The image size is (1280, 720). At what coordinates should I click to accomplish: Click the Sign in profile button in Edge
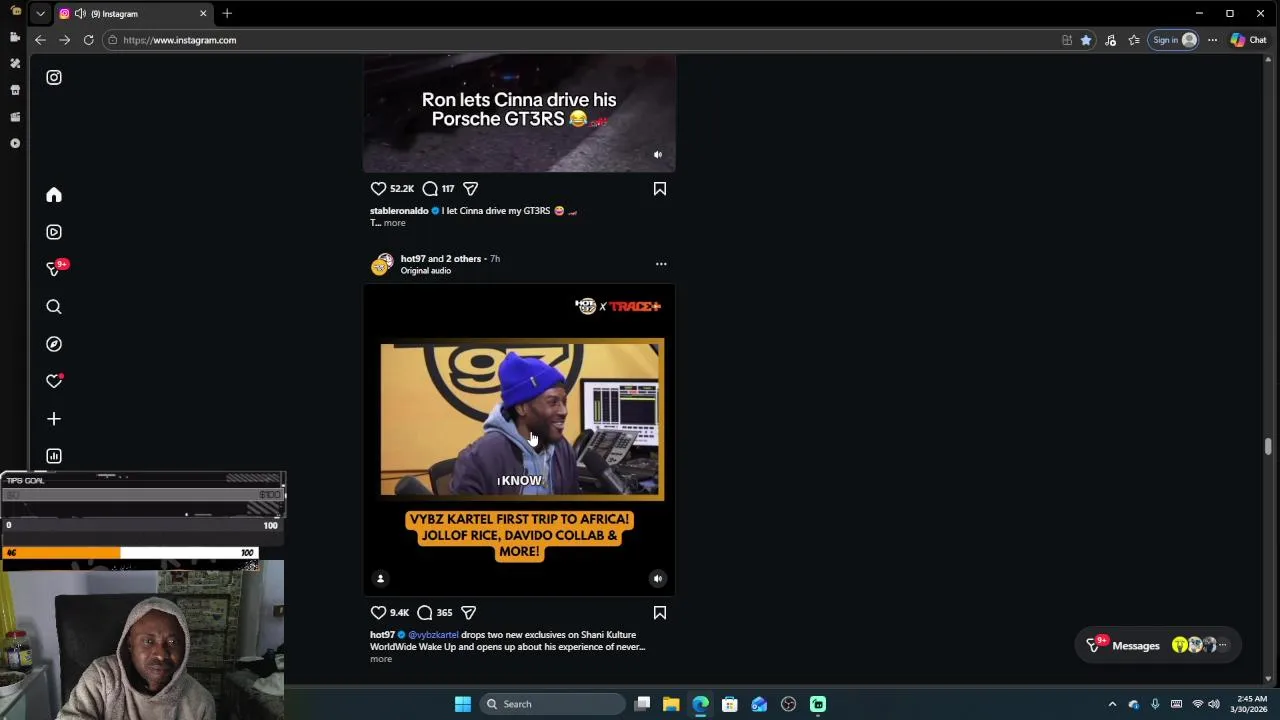pos(1174,40)
